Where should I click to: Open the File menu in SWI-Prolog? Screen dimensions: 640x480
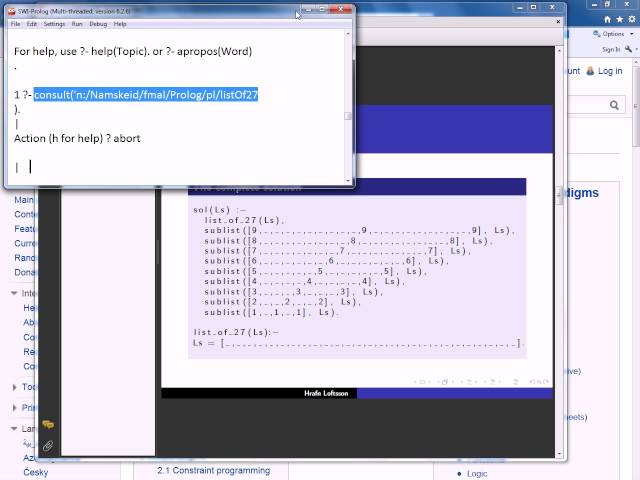(x=16, y=24)
